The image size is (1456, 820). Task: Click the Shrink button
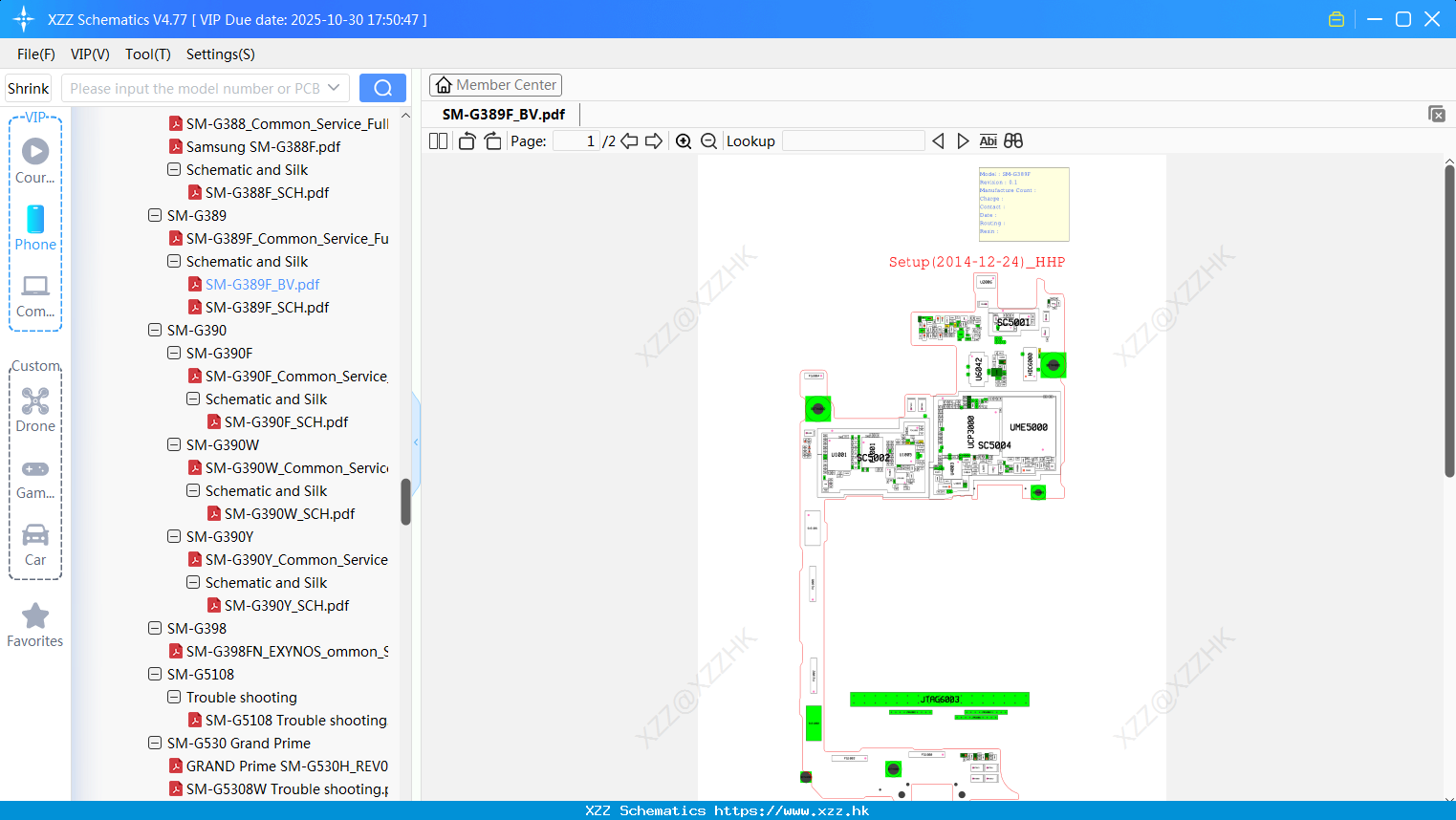tap(29, 88)
